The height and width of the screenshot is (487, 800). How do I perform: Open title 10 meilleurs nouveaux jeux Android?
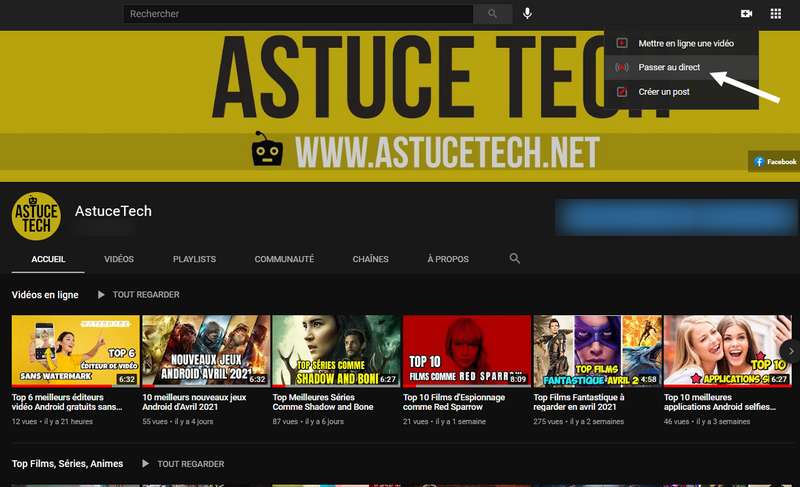(194, 402)
